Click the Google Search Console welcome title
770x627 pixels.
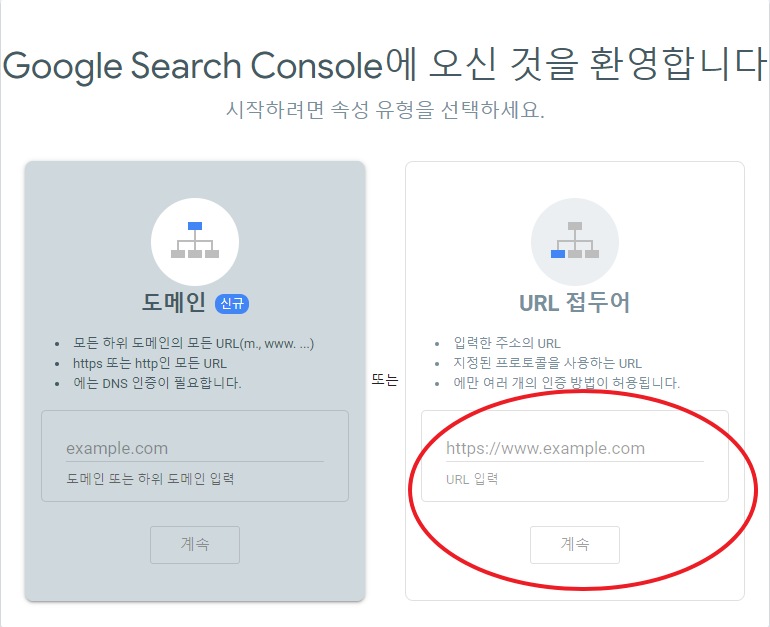click(x=385, y=65)
